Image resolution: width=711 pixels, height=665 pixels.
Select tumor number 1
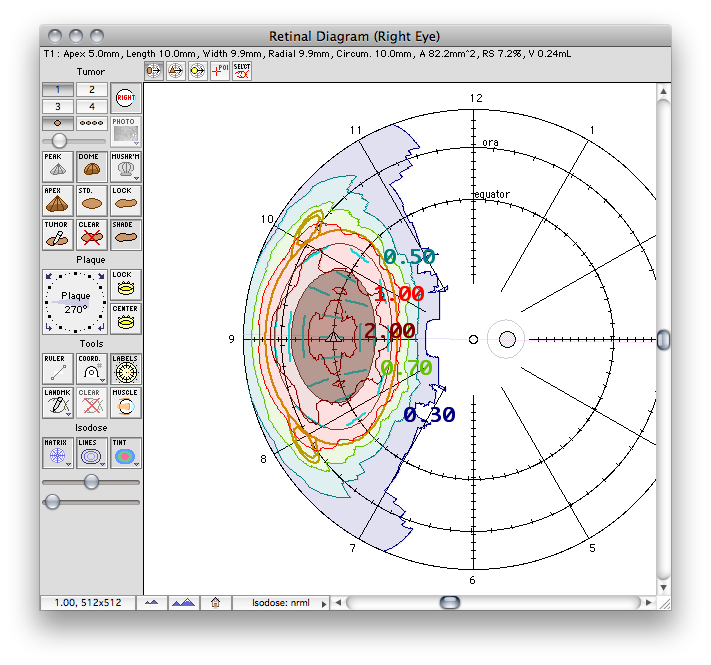[58, 89]
